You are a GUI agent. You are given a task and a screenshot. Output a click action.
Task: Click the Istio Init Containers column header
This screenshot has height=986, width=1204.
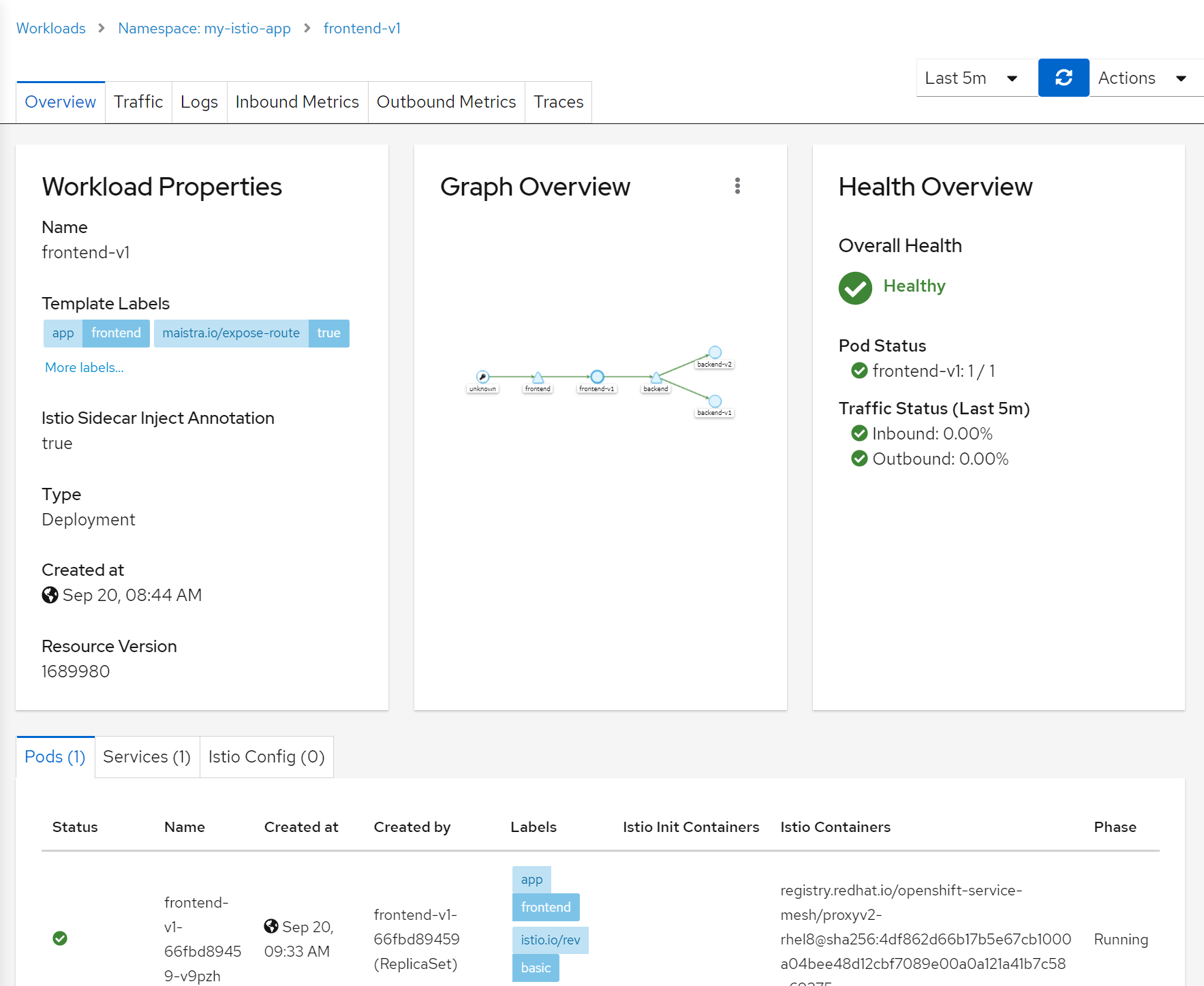click(x=691, y=827)
